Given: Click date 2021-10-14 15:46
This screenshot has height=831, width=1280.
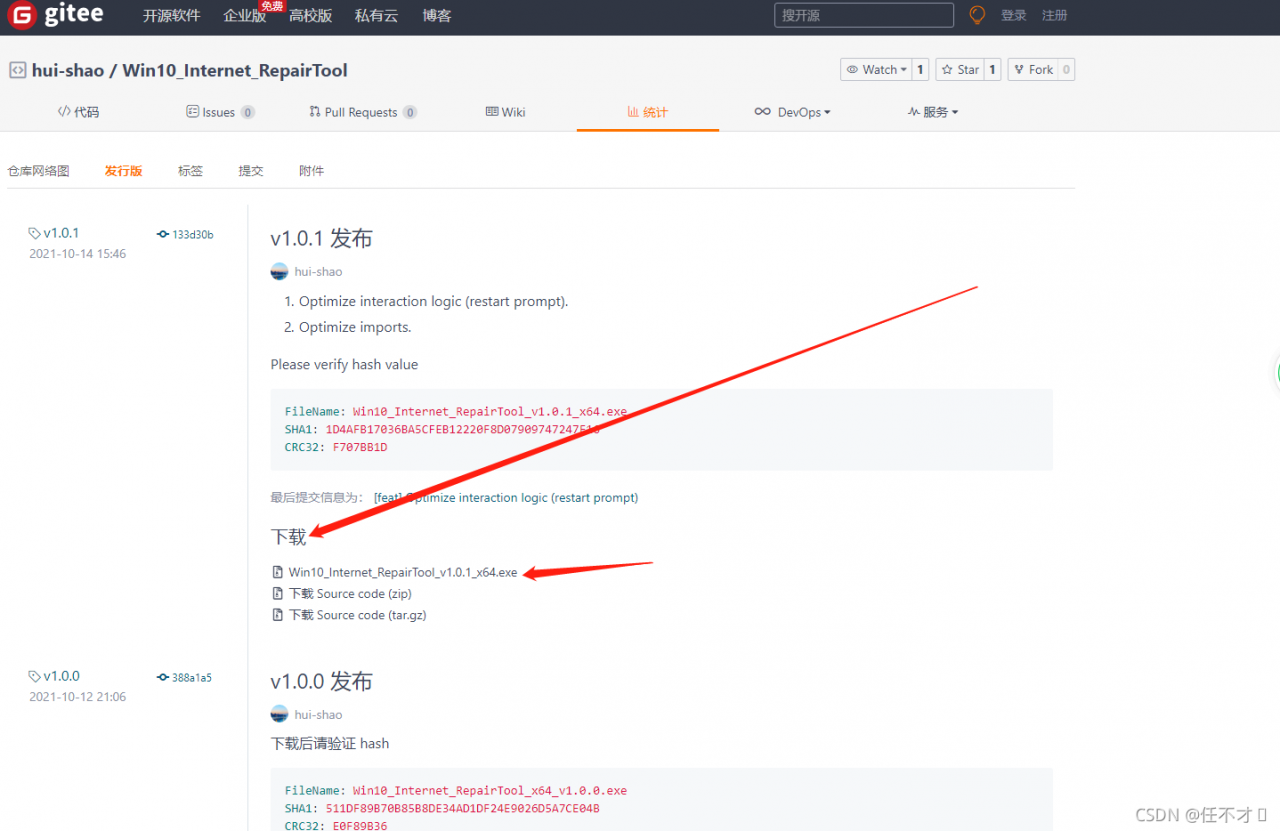Looking at the screenshot, I should 78,254.
